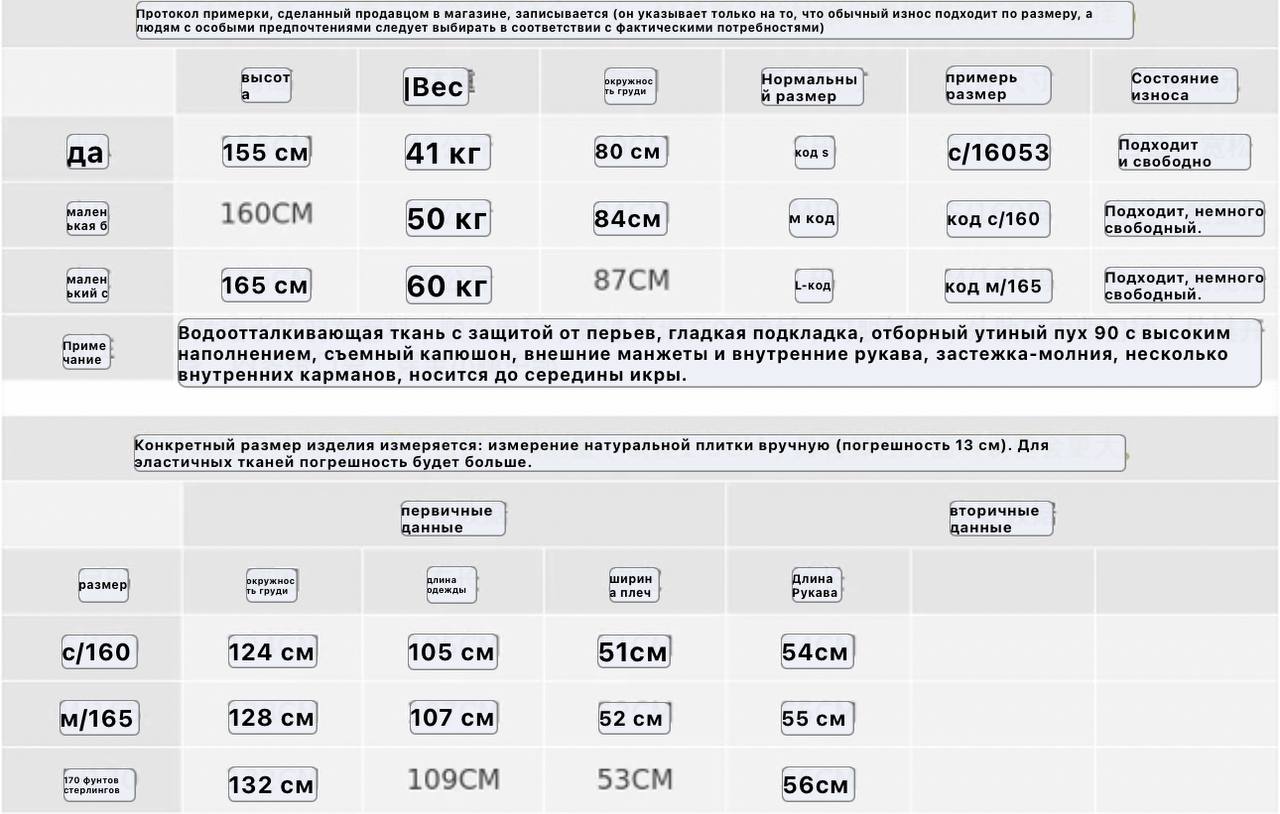This screenshot has width=1280, height=814.
Task: Select the "53CM" shoulder width cell
Action: pos(635,779)
